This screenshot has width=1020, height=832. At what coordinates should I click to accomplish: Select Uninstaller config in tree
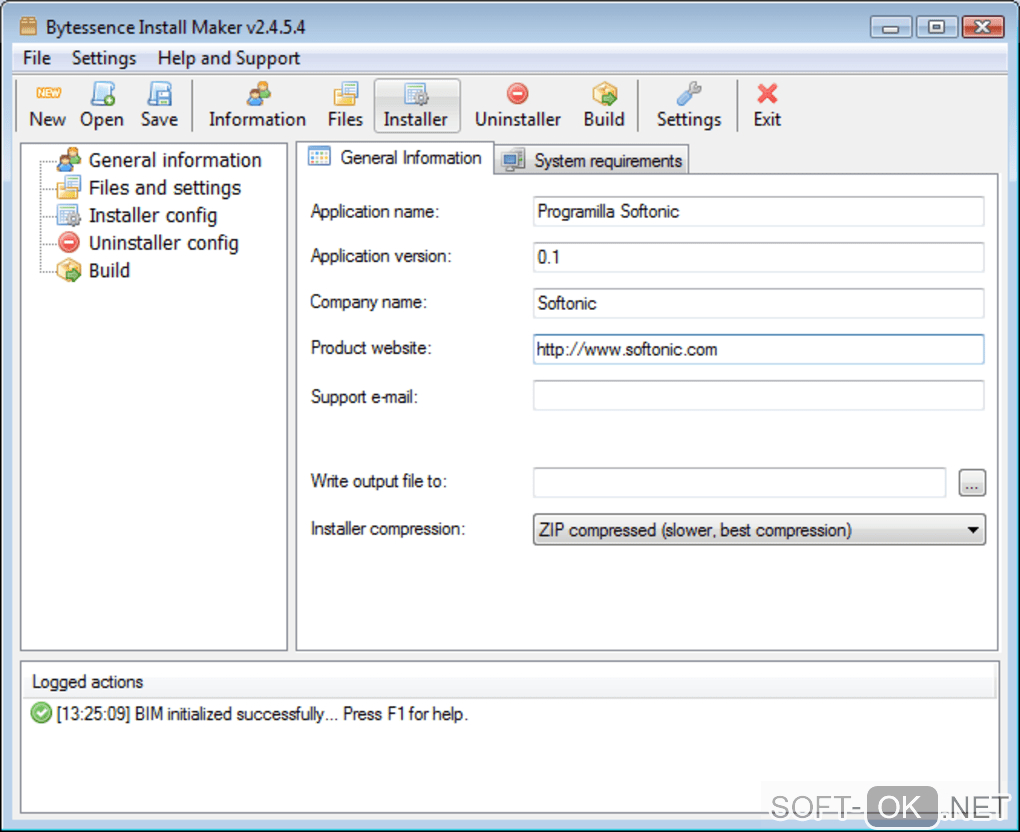(x=163, y=243)
